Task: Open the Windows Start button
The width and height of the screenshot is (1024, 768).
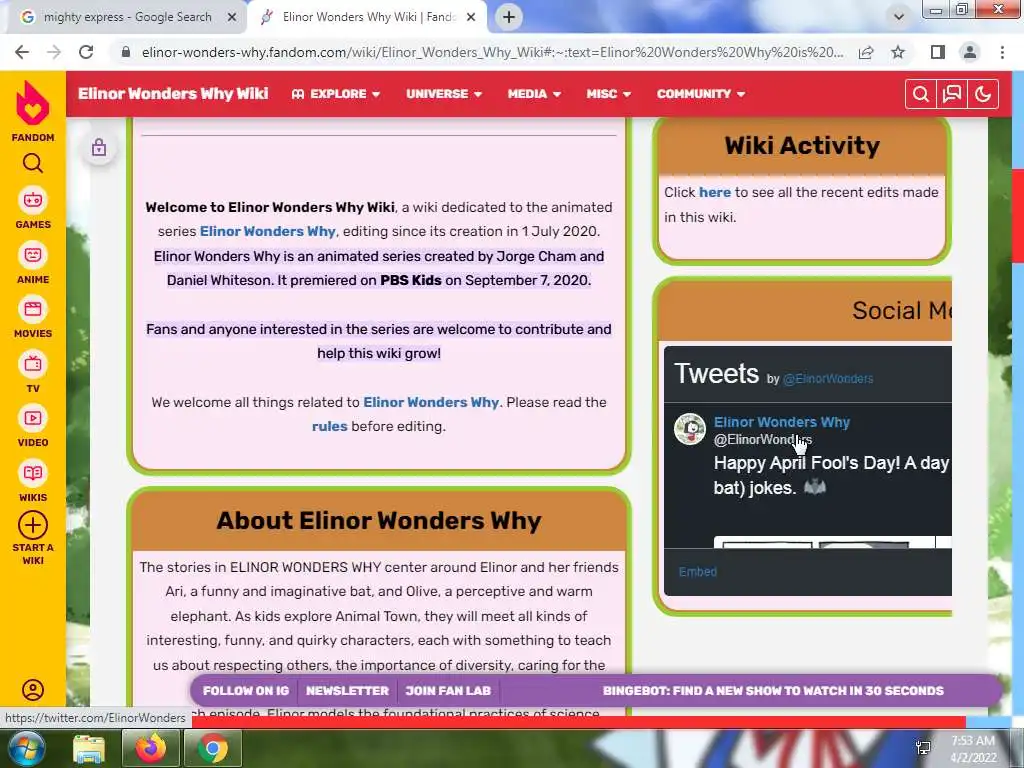Action: (25, 749)
